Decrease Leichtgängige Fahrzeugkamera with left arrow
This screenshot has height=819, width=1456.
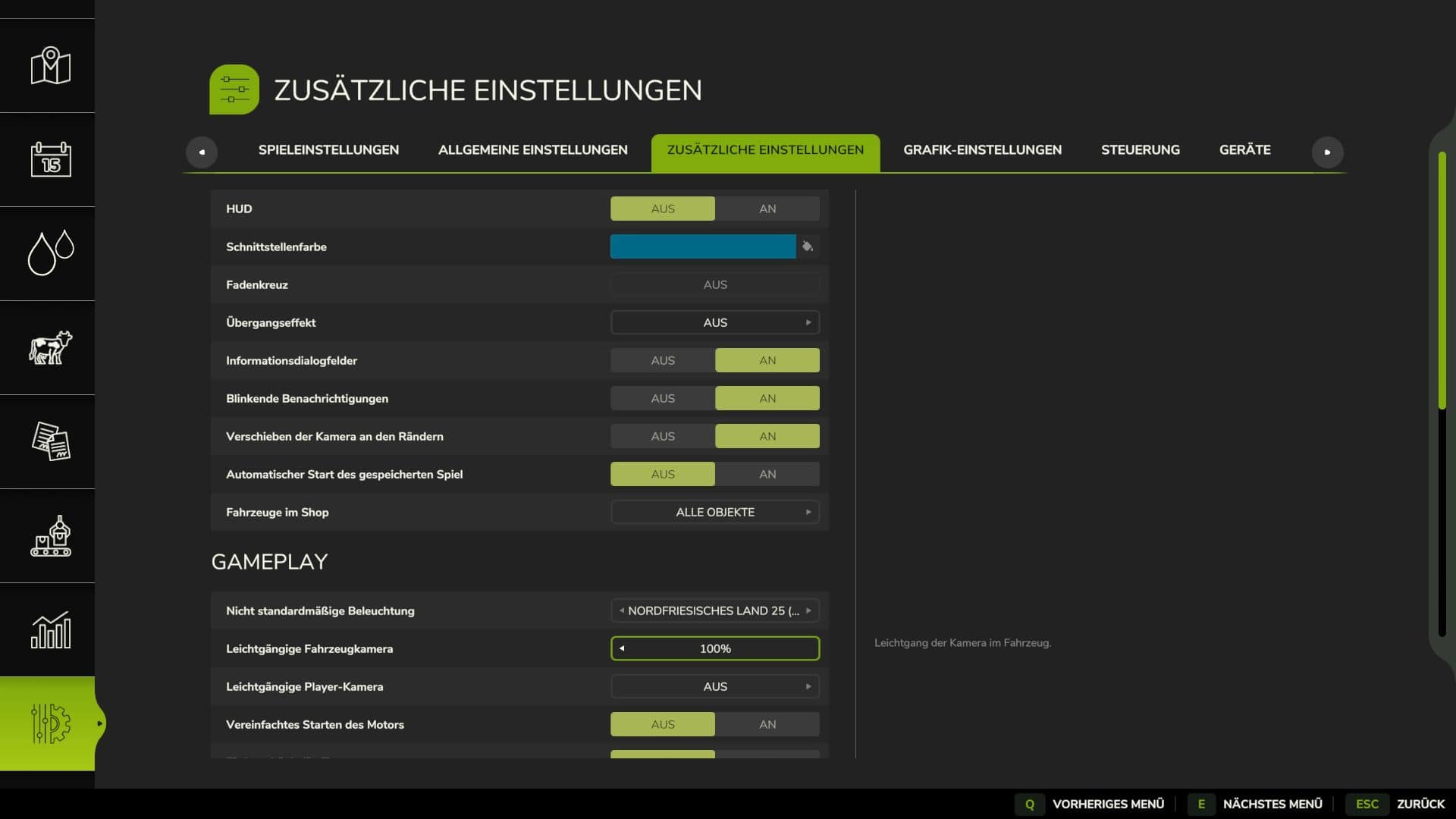(x=622, y=648)
